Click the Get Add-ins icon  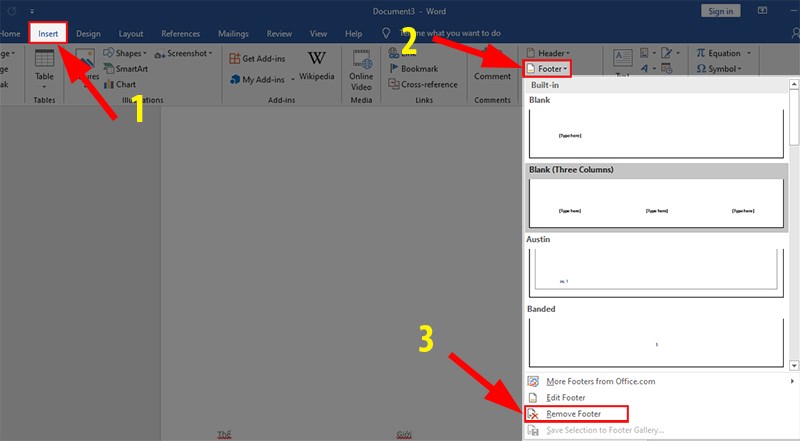coord(235,58)
